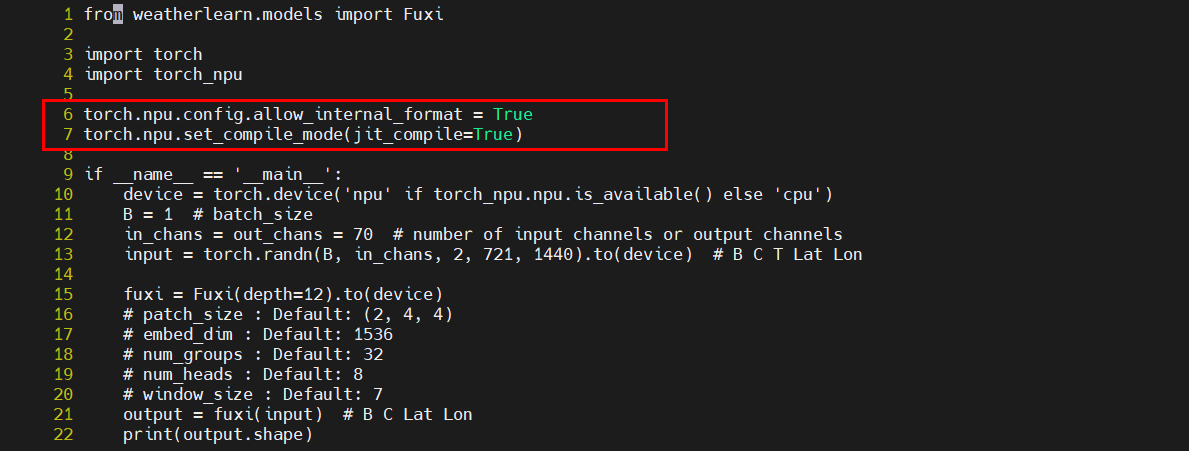Click the '# num_groups' comment line

click(252, 354)
